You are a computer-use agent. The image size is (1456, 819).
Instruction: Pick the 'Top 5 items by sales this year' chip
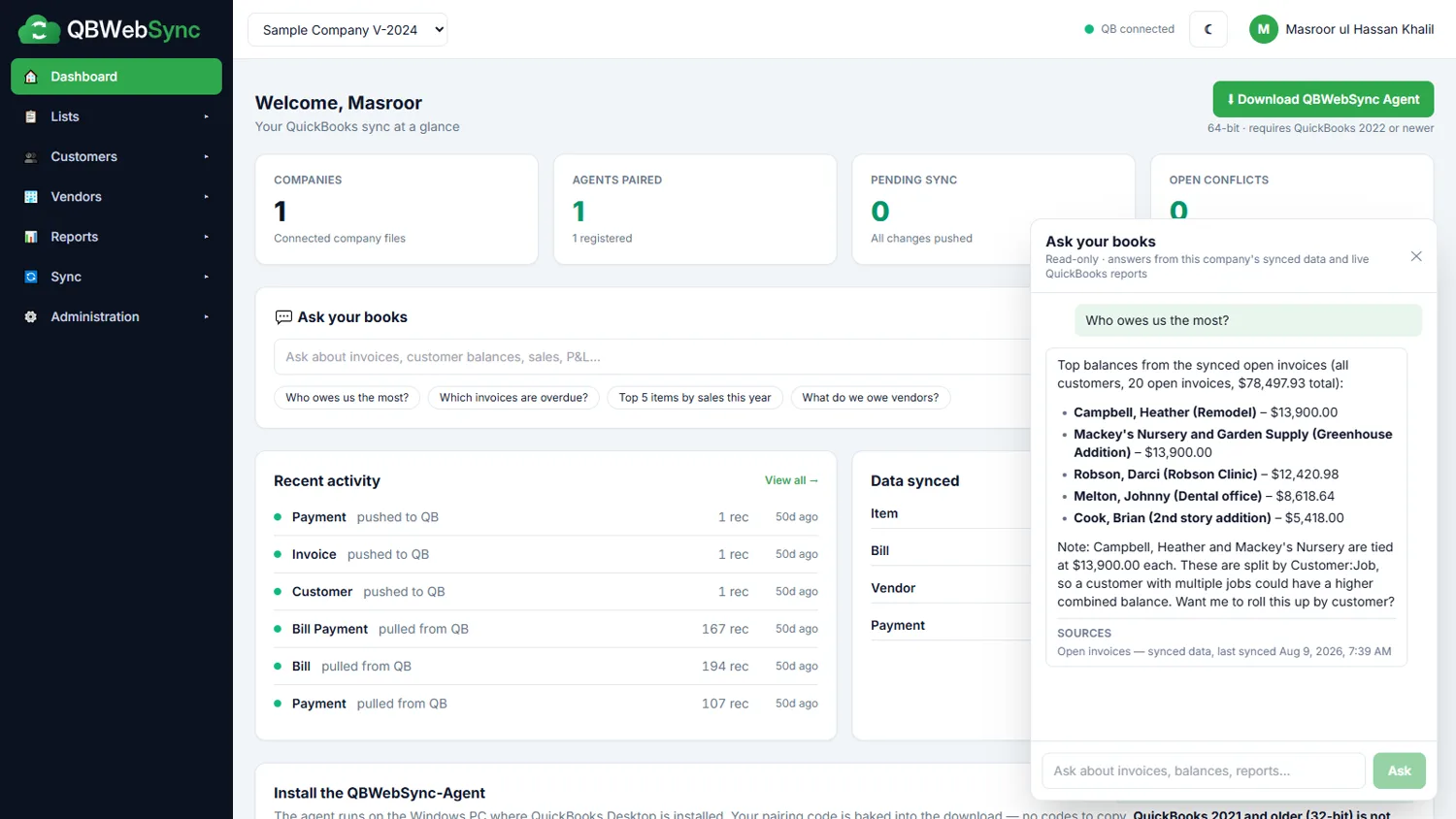695,398
